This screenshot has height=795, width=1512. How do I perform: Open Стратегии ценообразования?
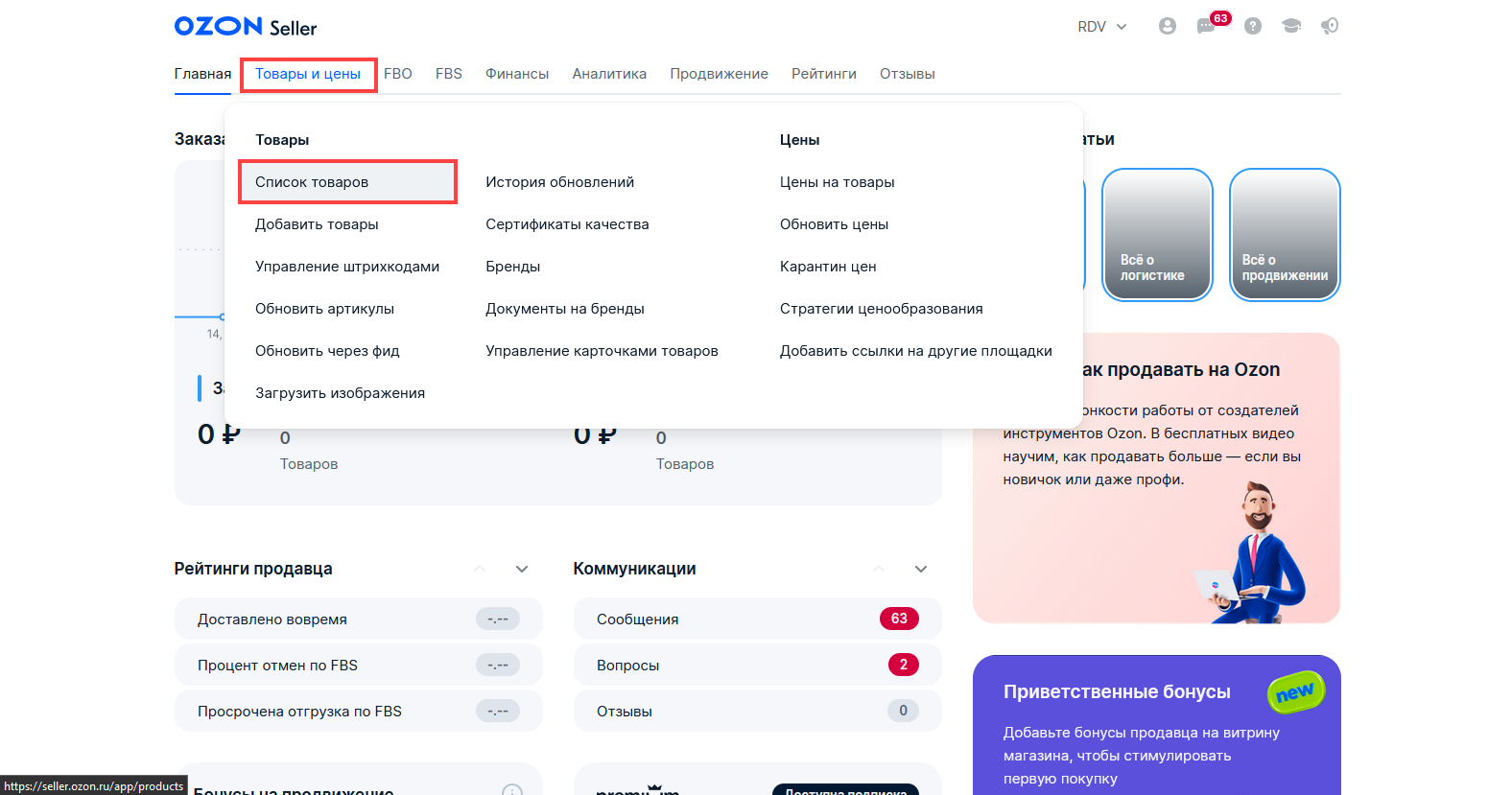click(x=882, y=309)
